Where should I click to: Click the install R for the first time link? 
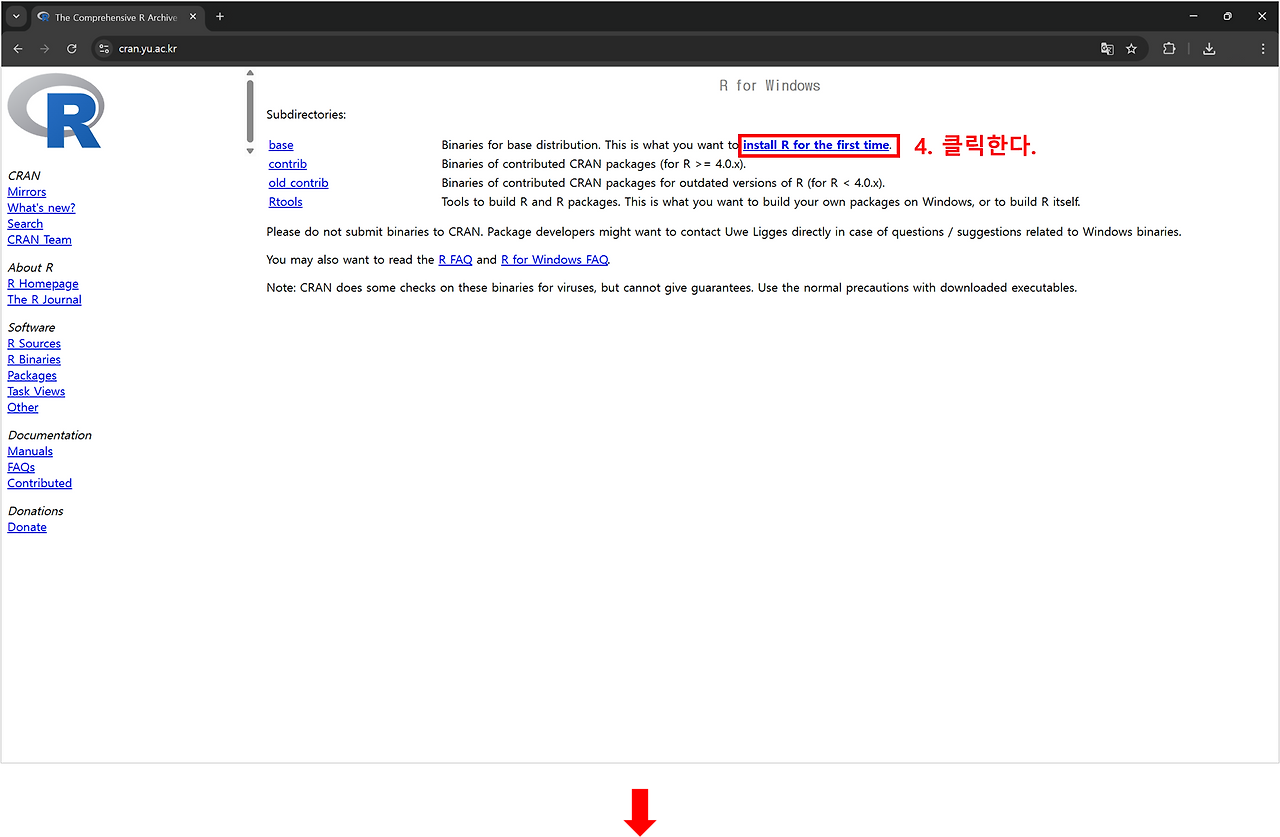[817, 145]
